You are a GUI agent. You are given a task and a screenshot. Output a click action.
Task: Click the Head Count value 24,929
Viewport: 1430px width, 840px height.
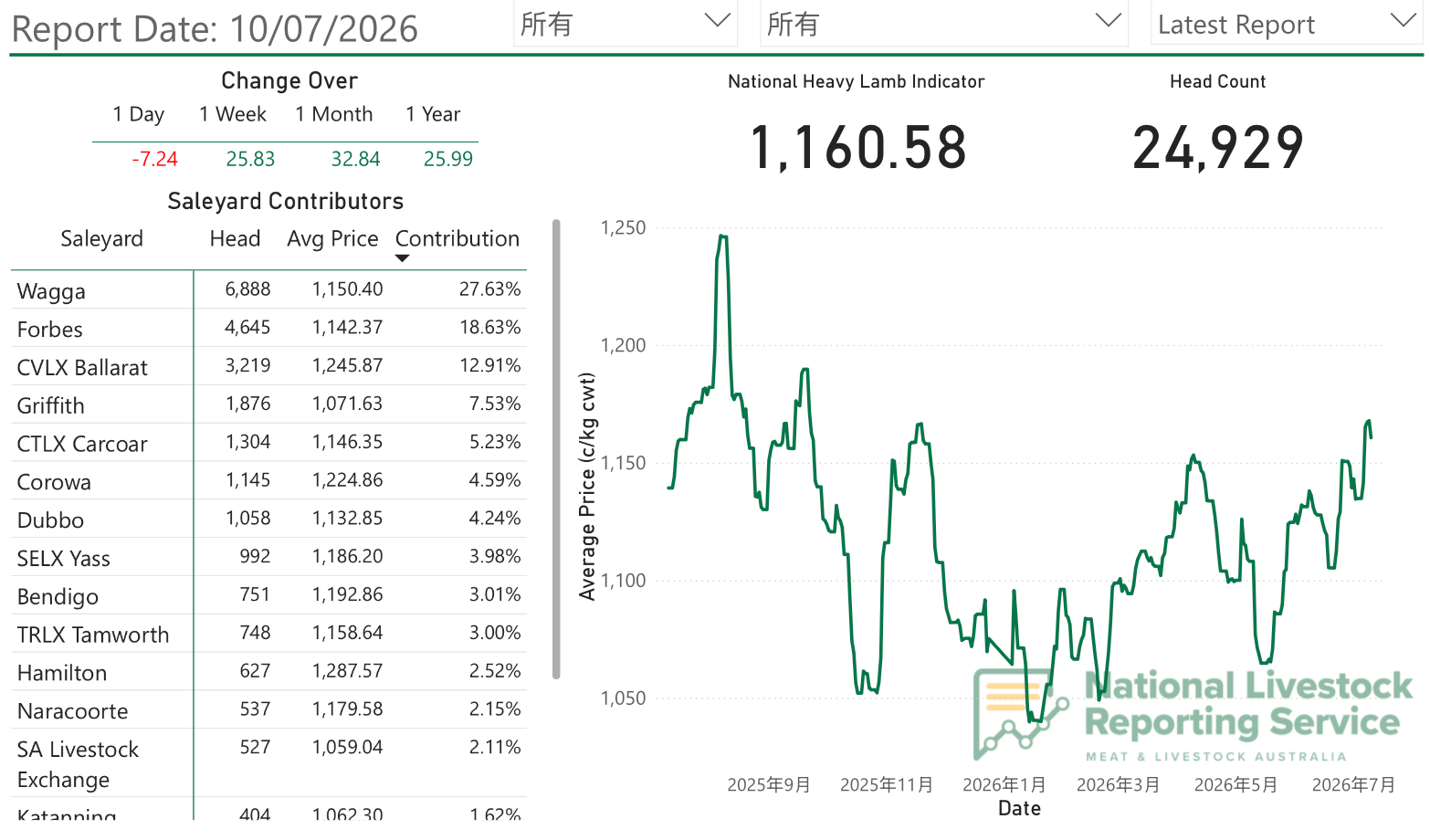pos(1218,148)
